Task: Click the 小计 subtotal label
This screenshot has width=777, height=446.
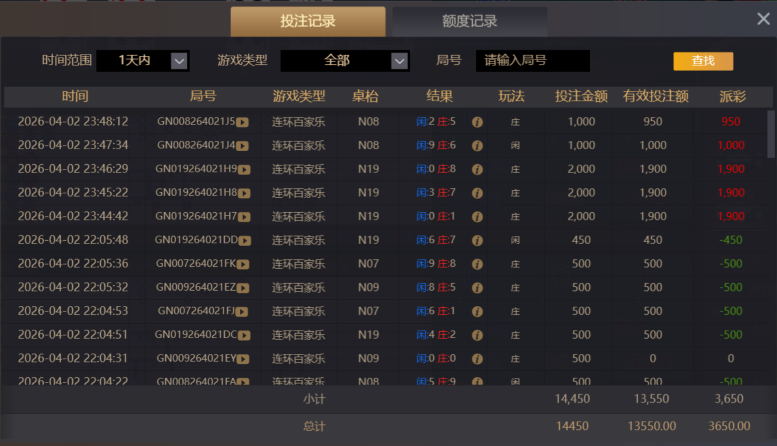Action: point(314,399)
